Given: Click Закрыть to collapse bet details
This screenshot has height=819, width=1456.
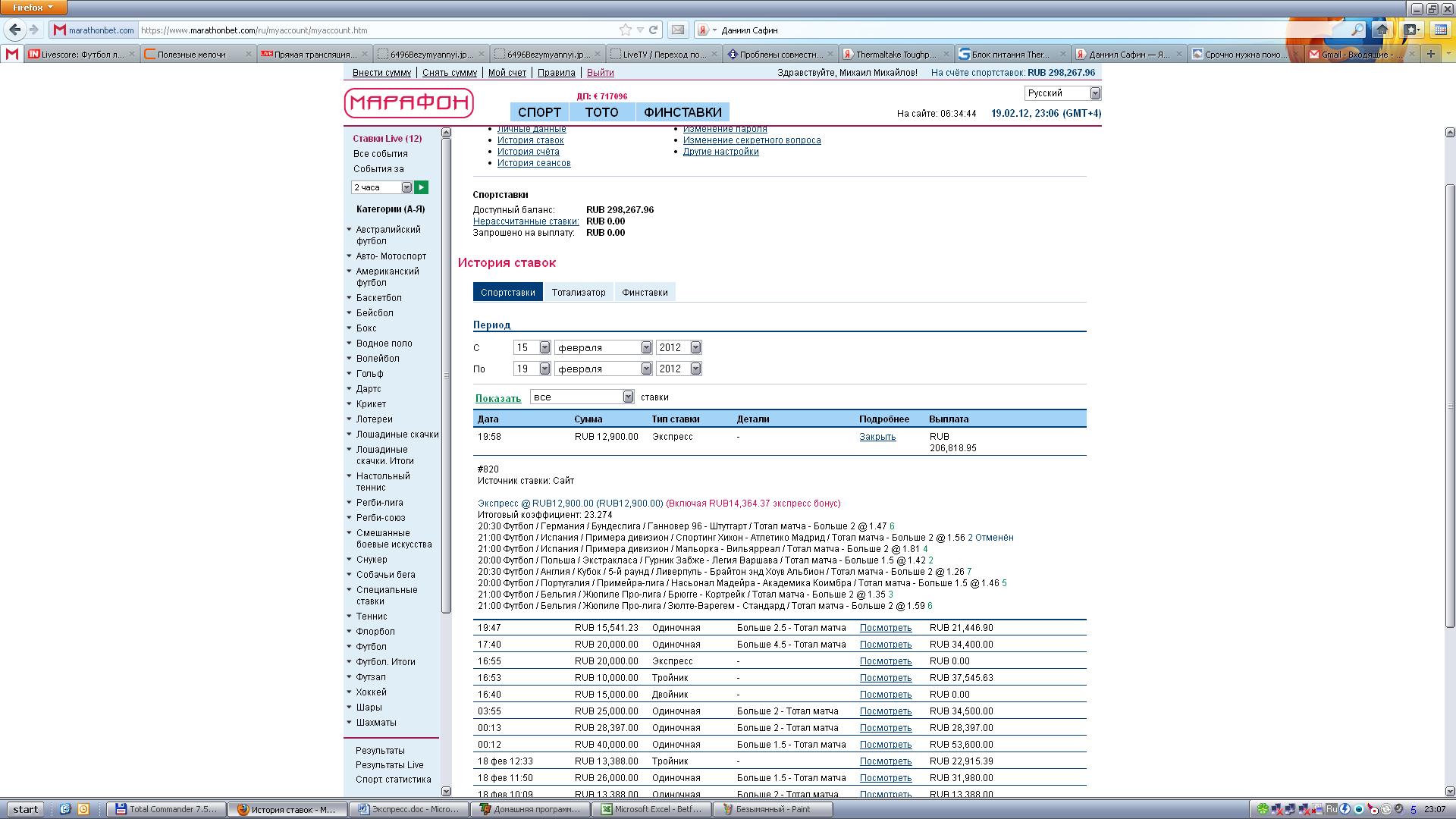Looking at the screenshot, I should click(x=877, y=437).
